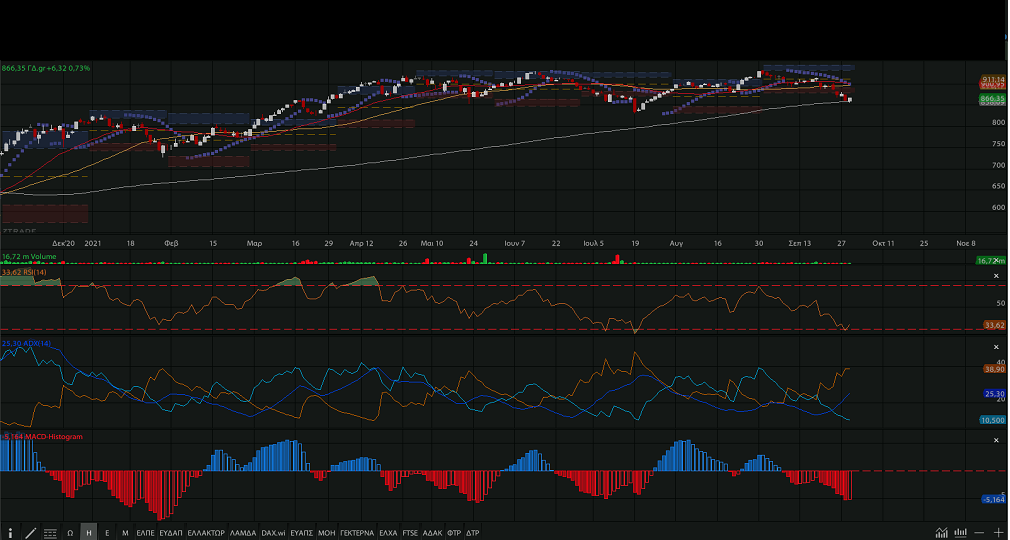
Task: Switch to weekly Ε timeframe
Action: pyautogui.click(x=107, y=533)
